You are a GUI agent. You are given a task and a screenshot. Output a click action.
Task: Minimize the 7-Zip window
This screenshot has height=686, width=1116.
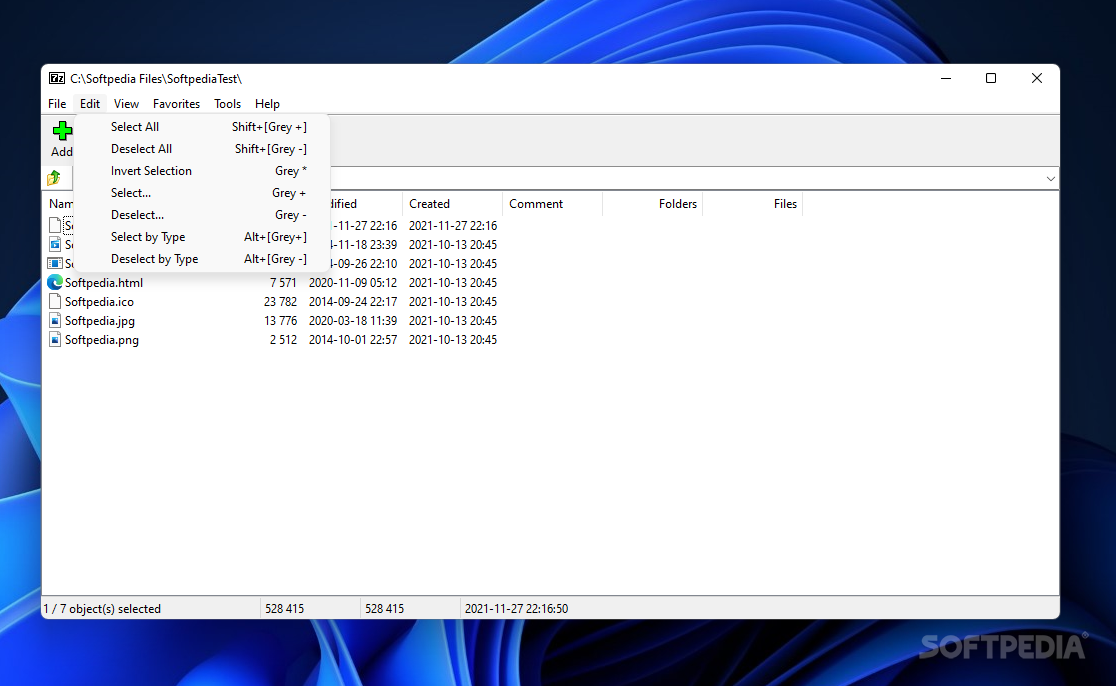(946, 78)
